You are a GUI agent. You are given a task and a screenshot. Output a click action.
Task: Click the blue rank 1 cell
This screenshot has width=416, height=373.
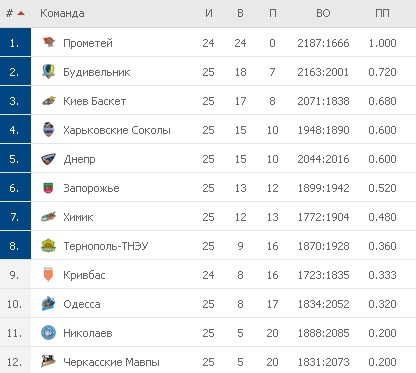(15, 42)
